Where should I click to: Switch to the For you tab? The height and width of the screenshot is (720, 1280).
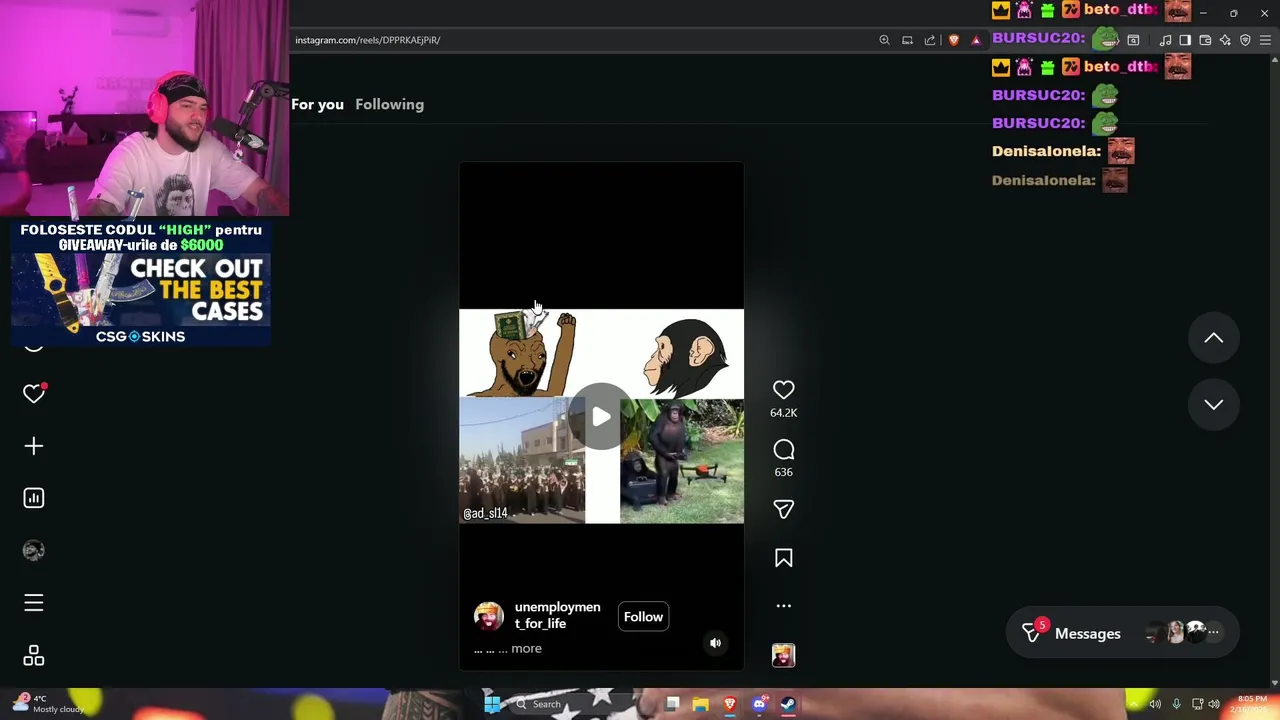coord(317,104)
